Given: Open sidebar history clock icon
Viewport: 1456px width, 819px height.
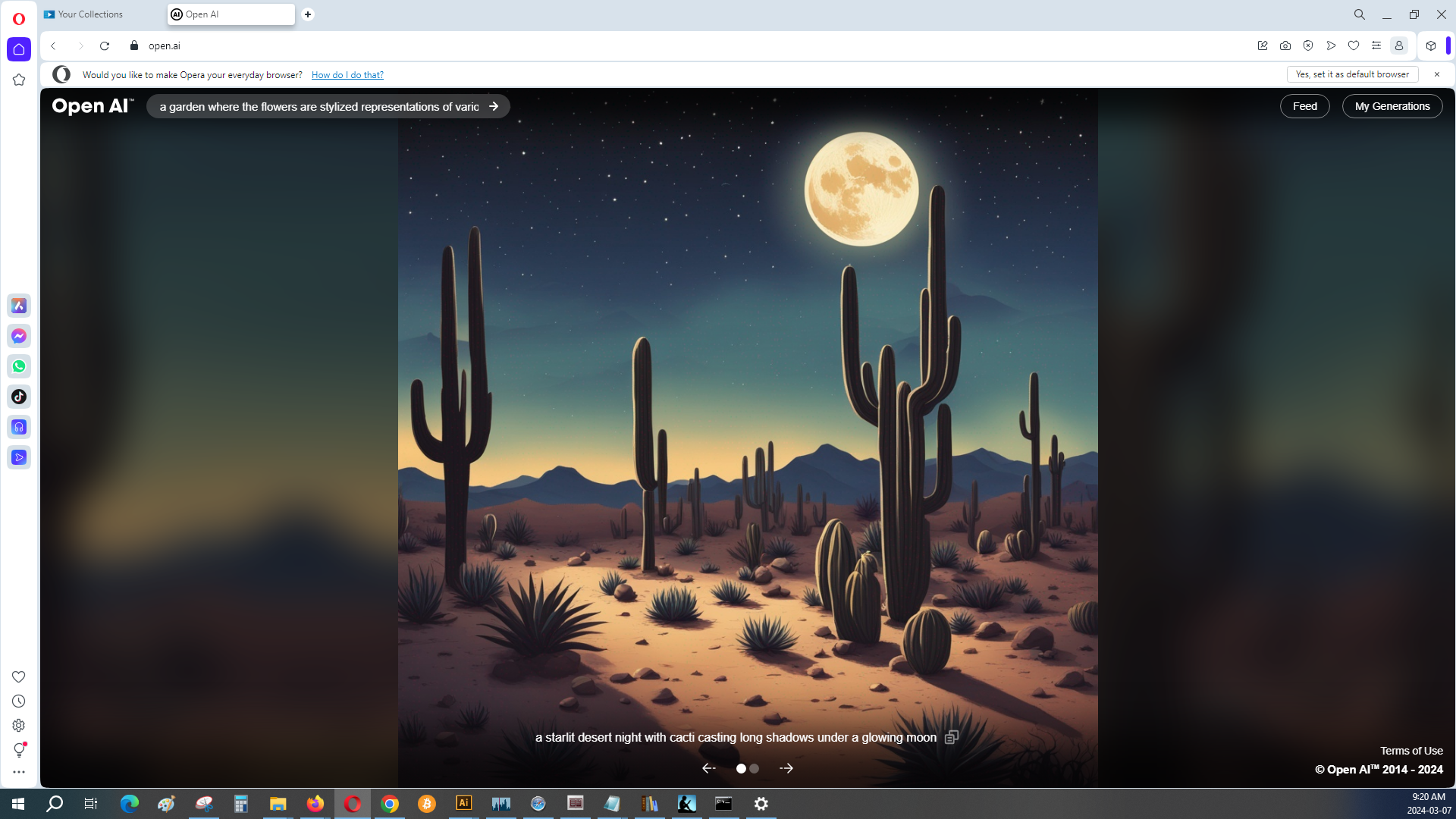Looking at the screenshot, I should coord(19,701).
